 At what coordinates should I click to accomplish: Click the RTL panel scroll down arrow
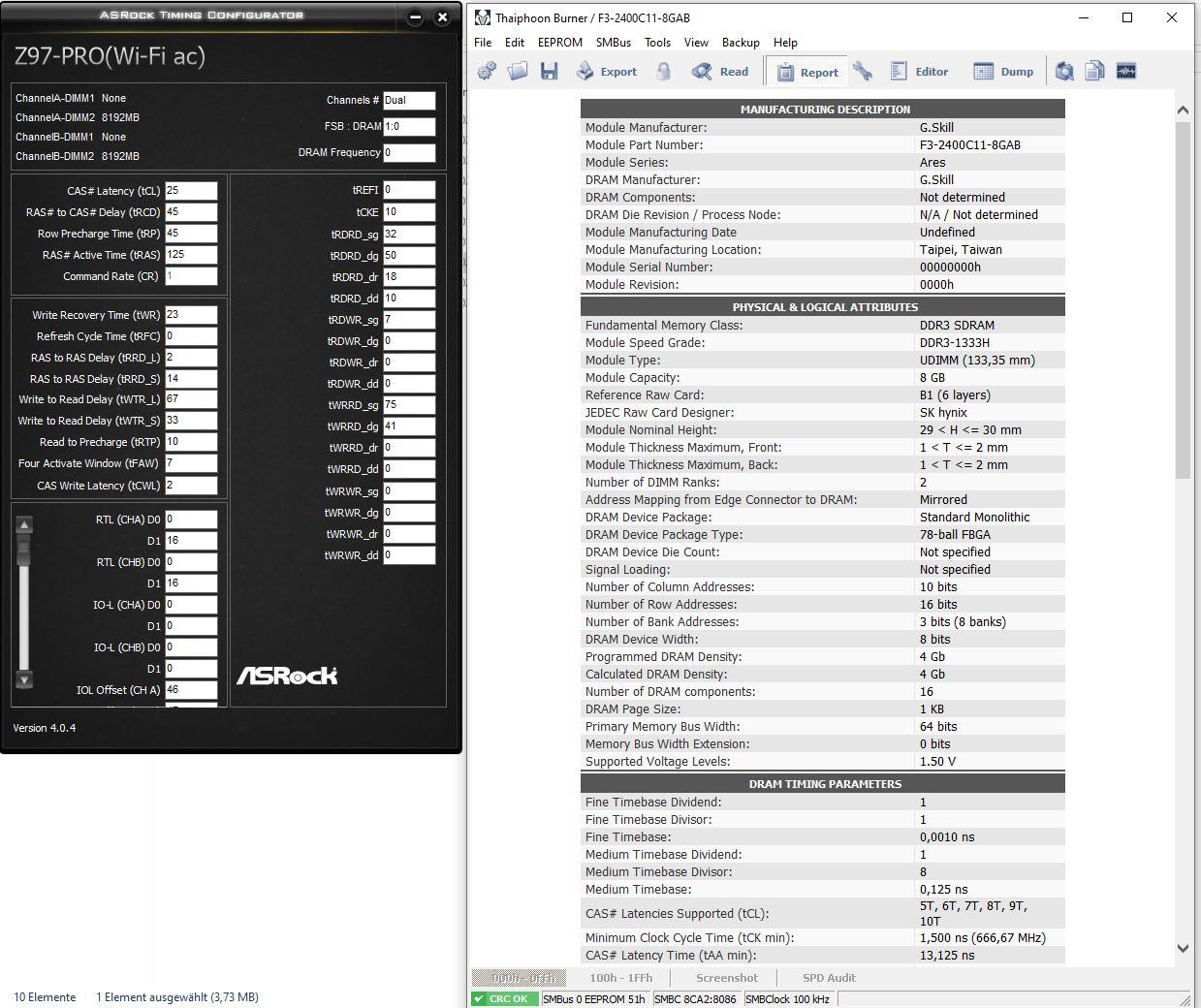pos(24,679)
